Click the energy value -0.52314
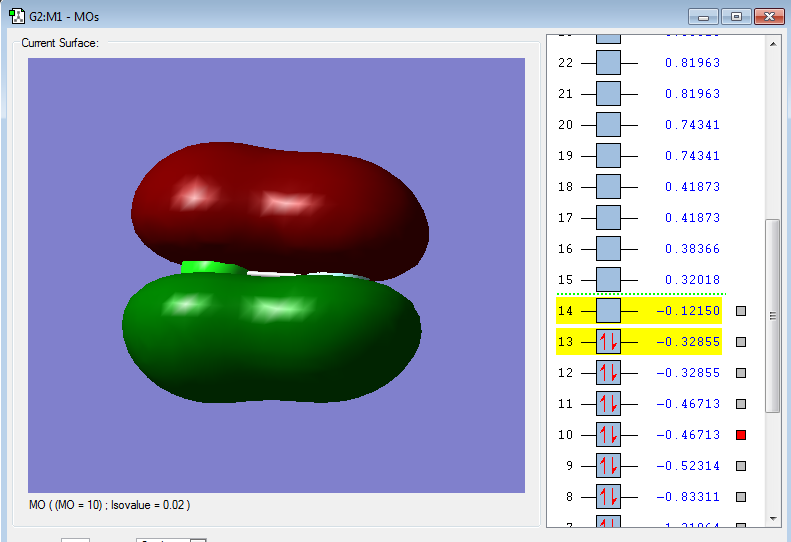 point(688,466)
